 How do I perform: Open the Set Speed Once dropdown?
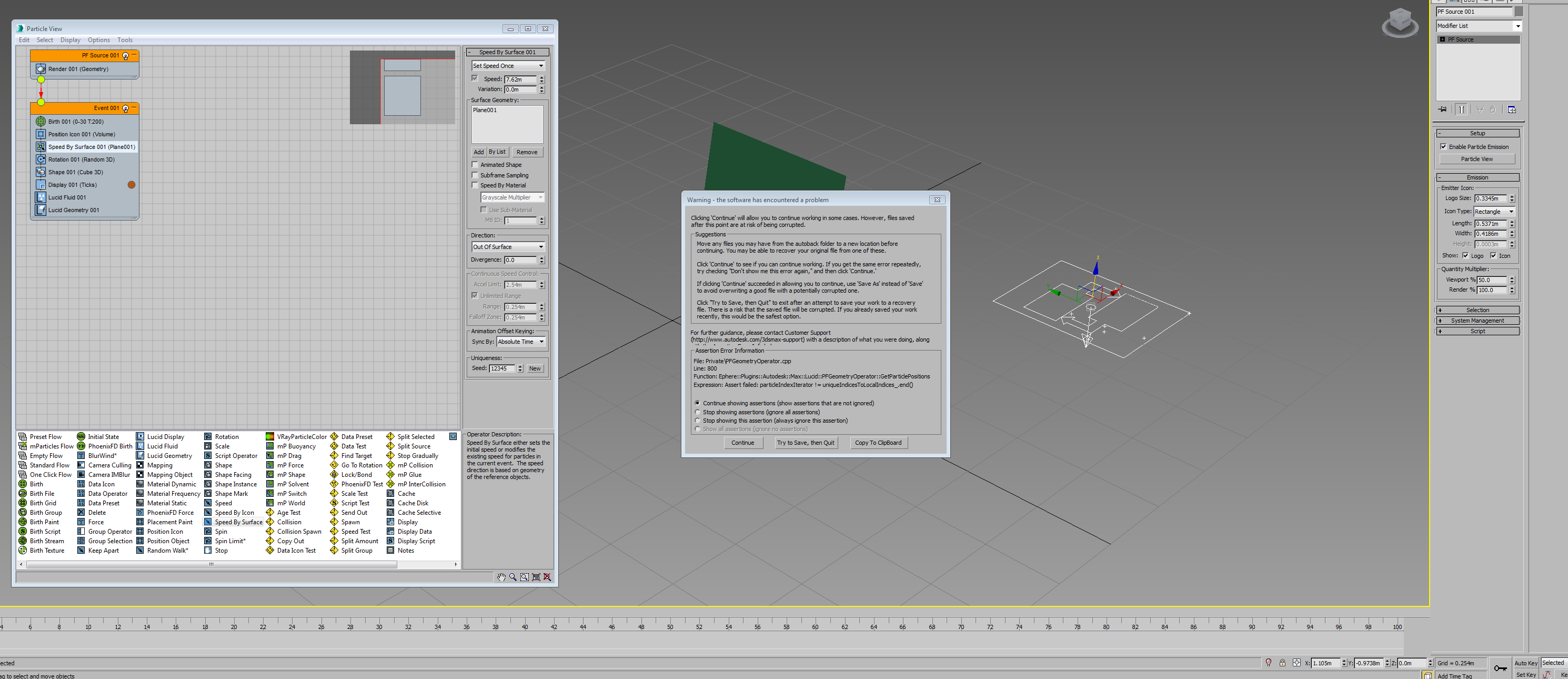(x=508, y=66)
